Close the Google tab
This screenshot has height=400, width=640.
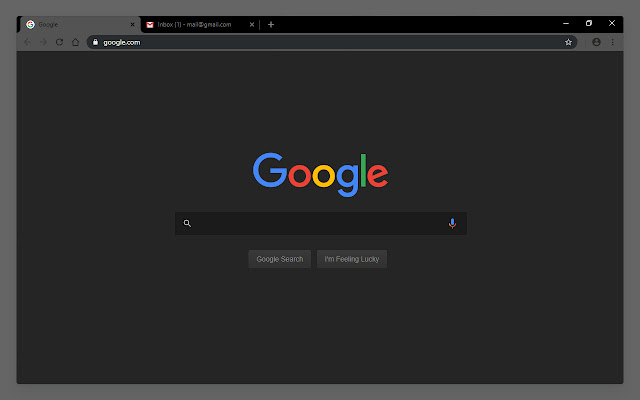click(132, 24)
